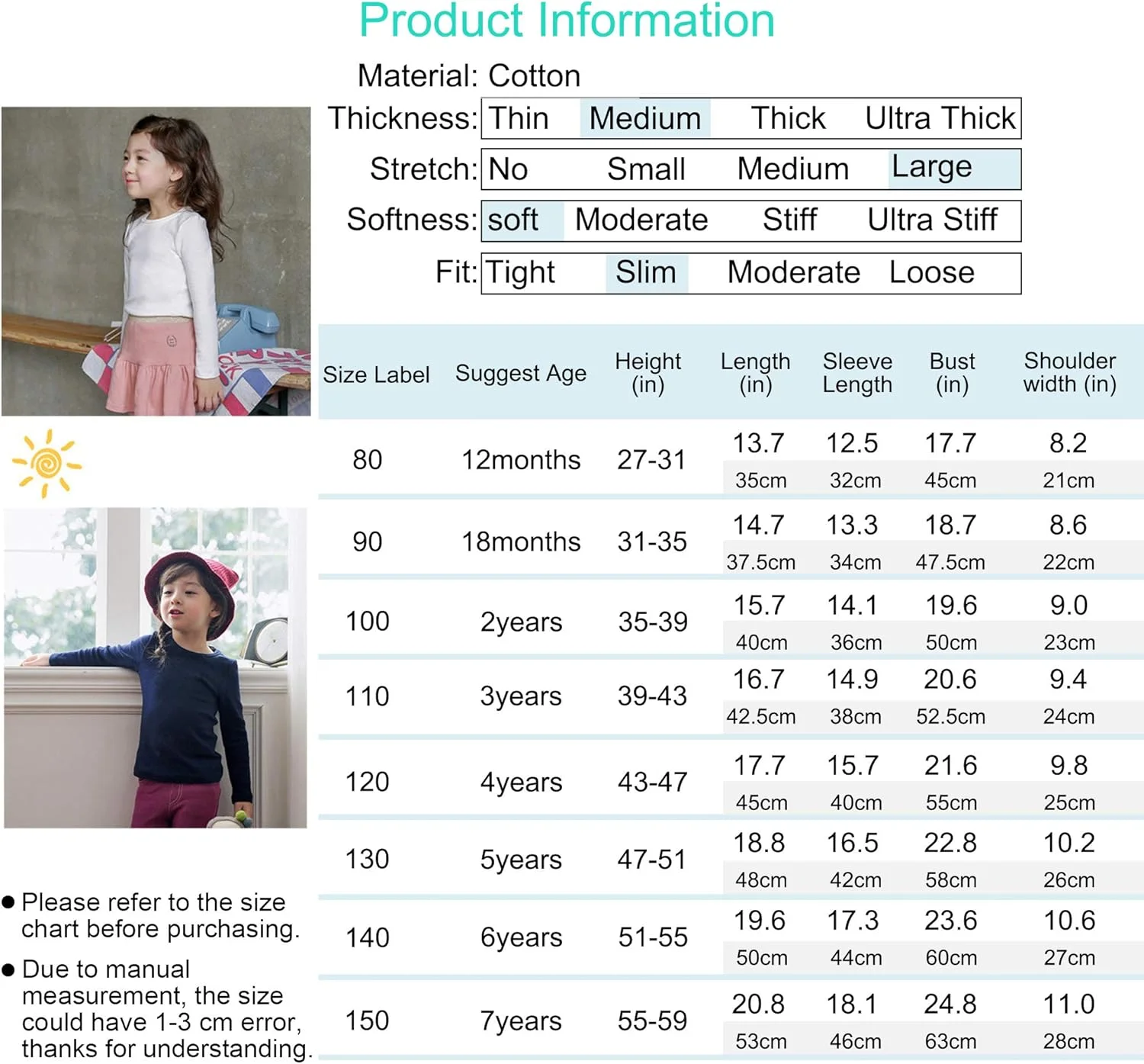This screenshot has width=1144, height=1064.
Task: Select the Slim fit option
Action: pos(645,273)
